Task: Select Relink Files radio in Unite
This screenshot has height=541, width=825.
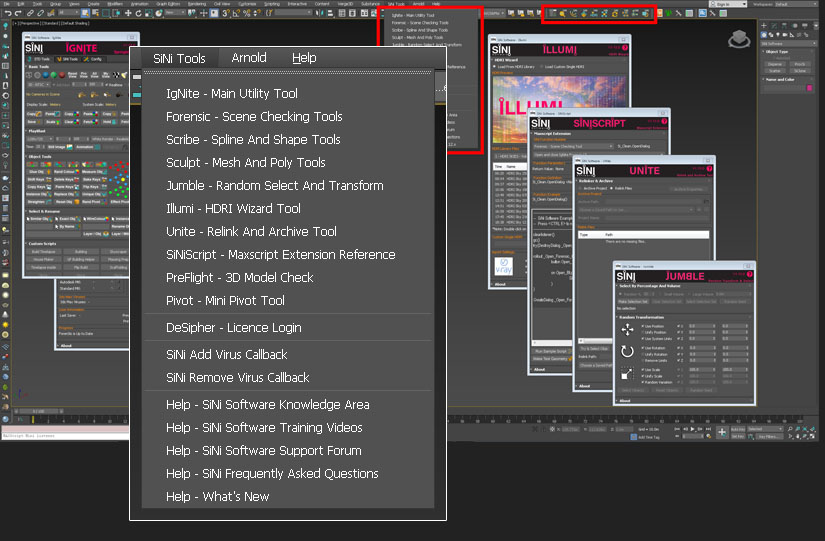Action: (611, 188)
